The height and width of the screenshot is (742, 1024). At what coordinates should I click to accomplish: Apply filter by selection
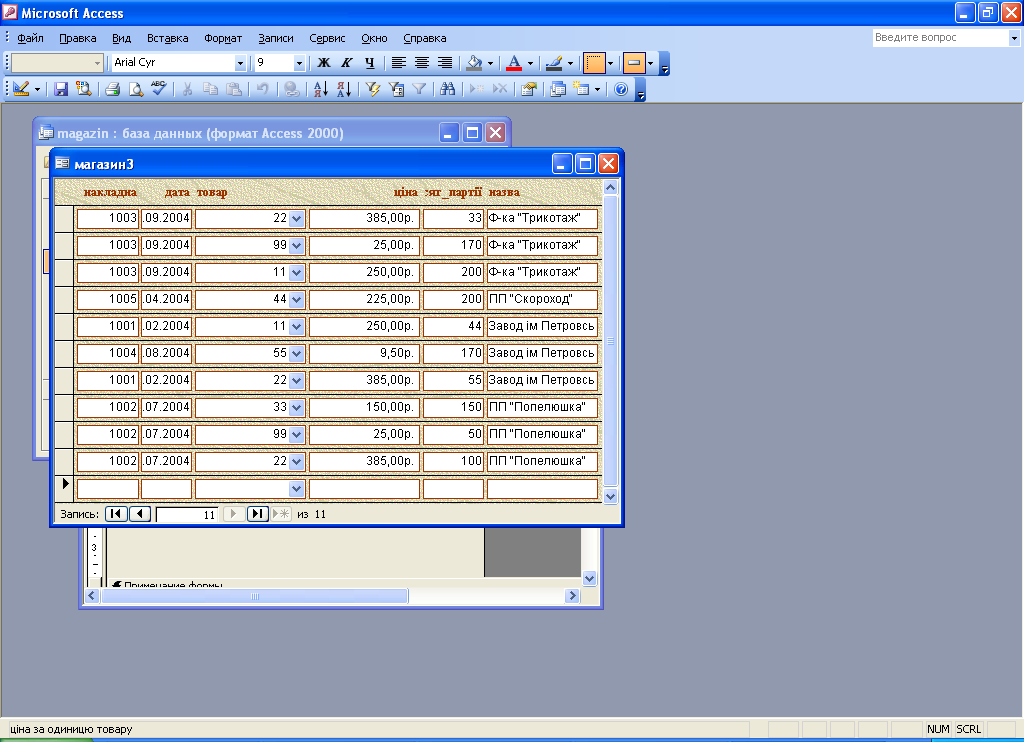click(373, 89)
